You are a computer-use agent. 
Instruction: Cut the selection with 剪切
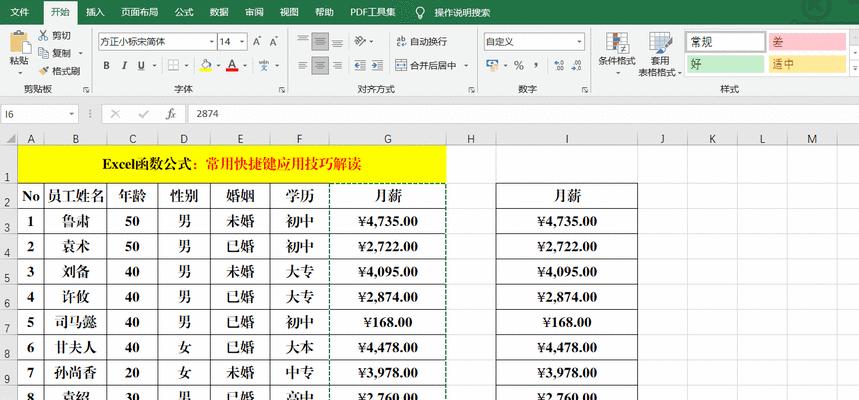coord(55,36)
